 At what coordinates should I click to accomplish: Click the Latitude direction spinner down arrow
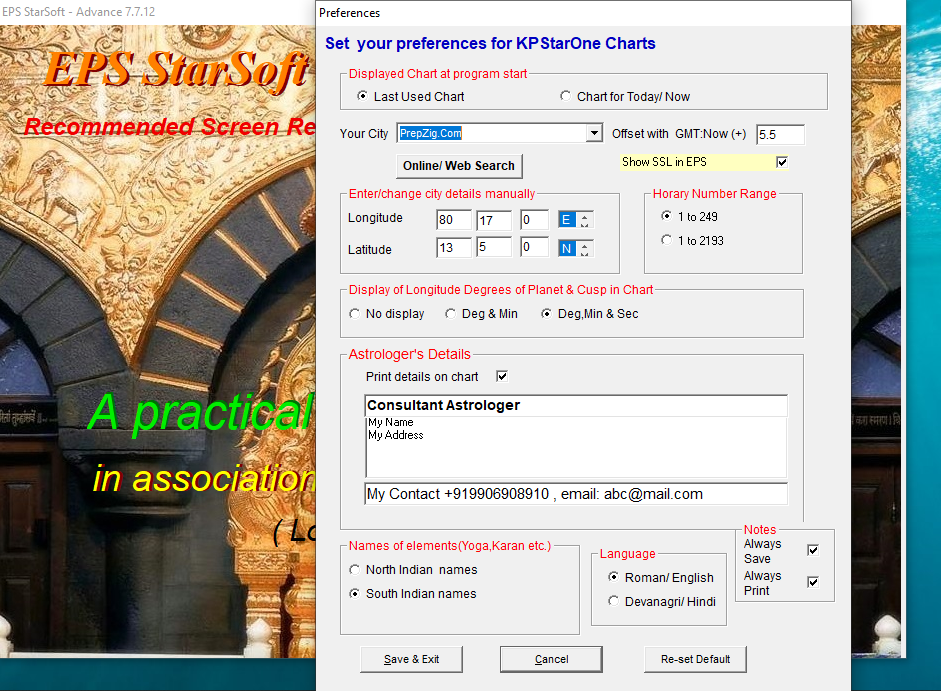(x=585, y=252)
